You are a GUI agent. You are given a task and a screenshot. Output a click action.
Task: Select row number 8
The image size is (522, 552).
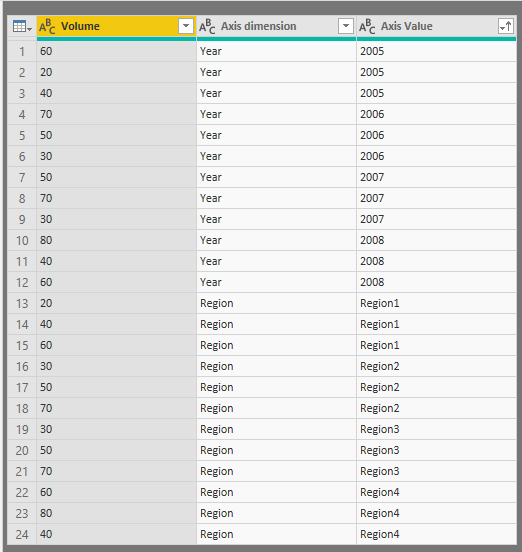22,198
